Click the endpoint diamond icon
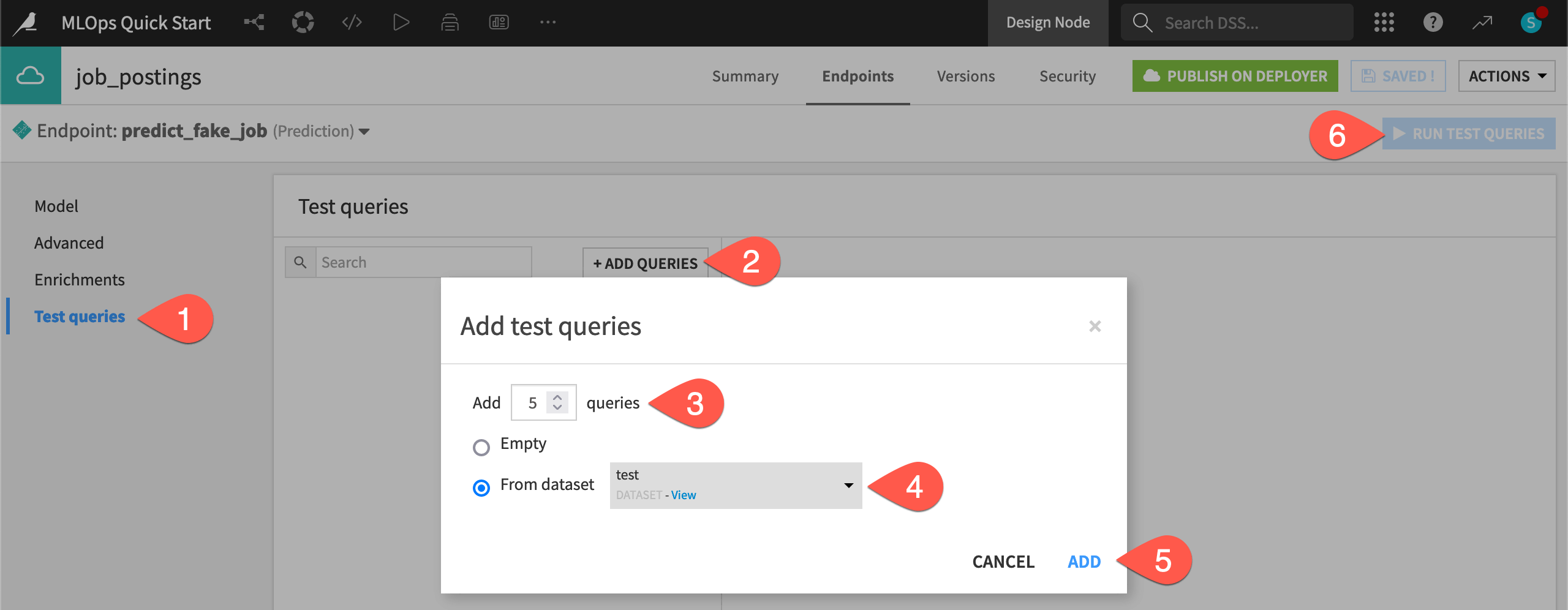Viewport: 1568px width, 610px height. click(22, 130)
